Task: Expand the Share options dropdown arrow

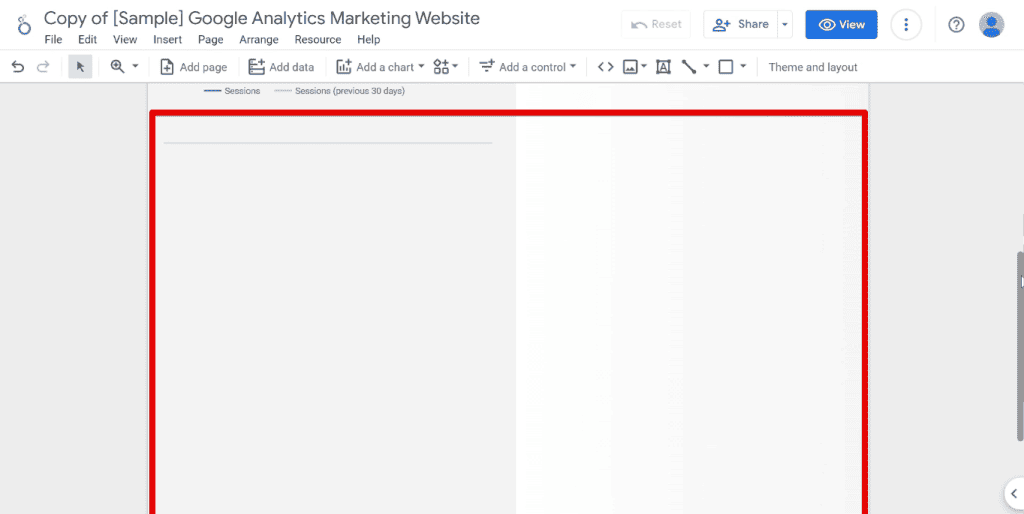Action: [785, 24]
